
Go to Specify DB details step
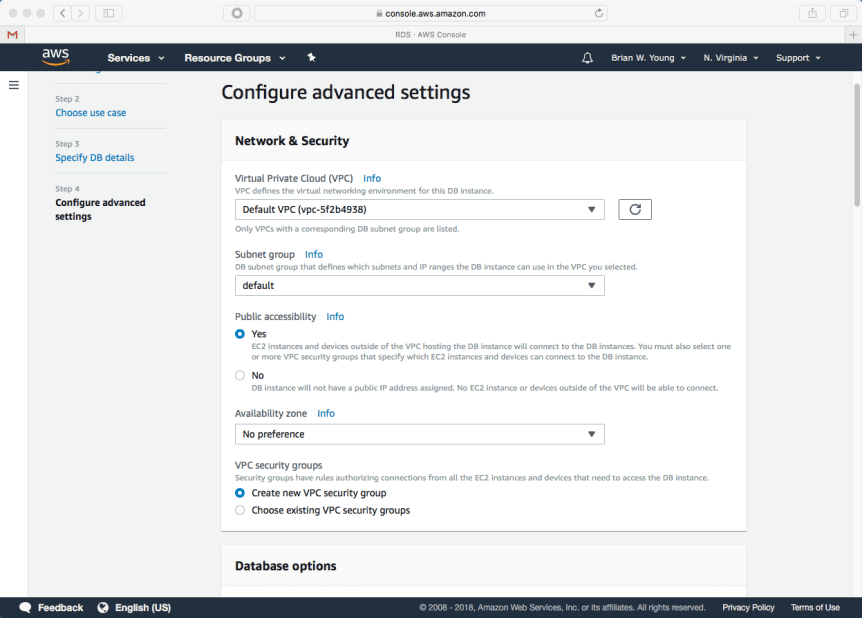94,158
